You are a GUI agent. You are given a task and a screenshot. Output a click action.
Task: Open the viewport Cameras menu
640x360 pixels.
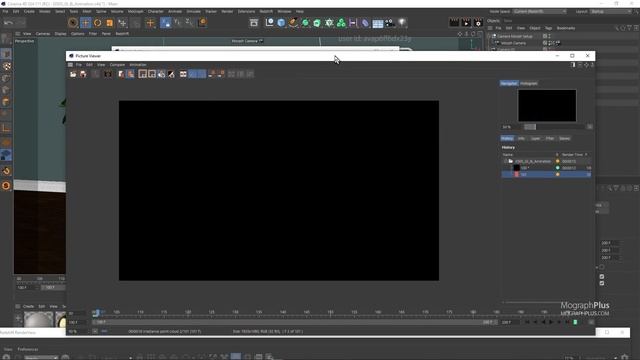(x=43, y=33)
